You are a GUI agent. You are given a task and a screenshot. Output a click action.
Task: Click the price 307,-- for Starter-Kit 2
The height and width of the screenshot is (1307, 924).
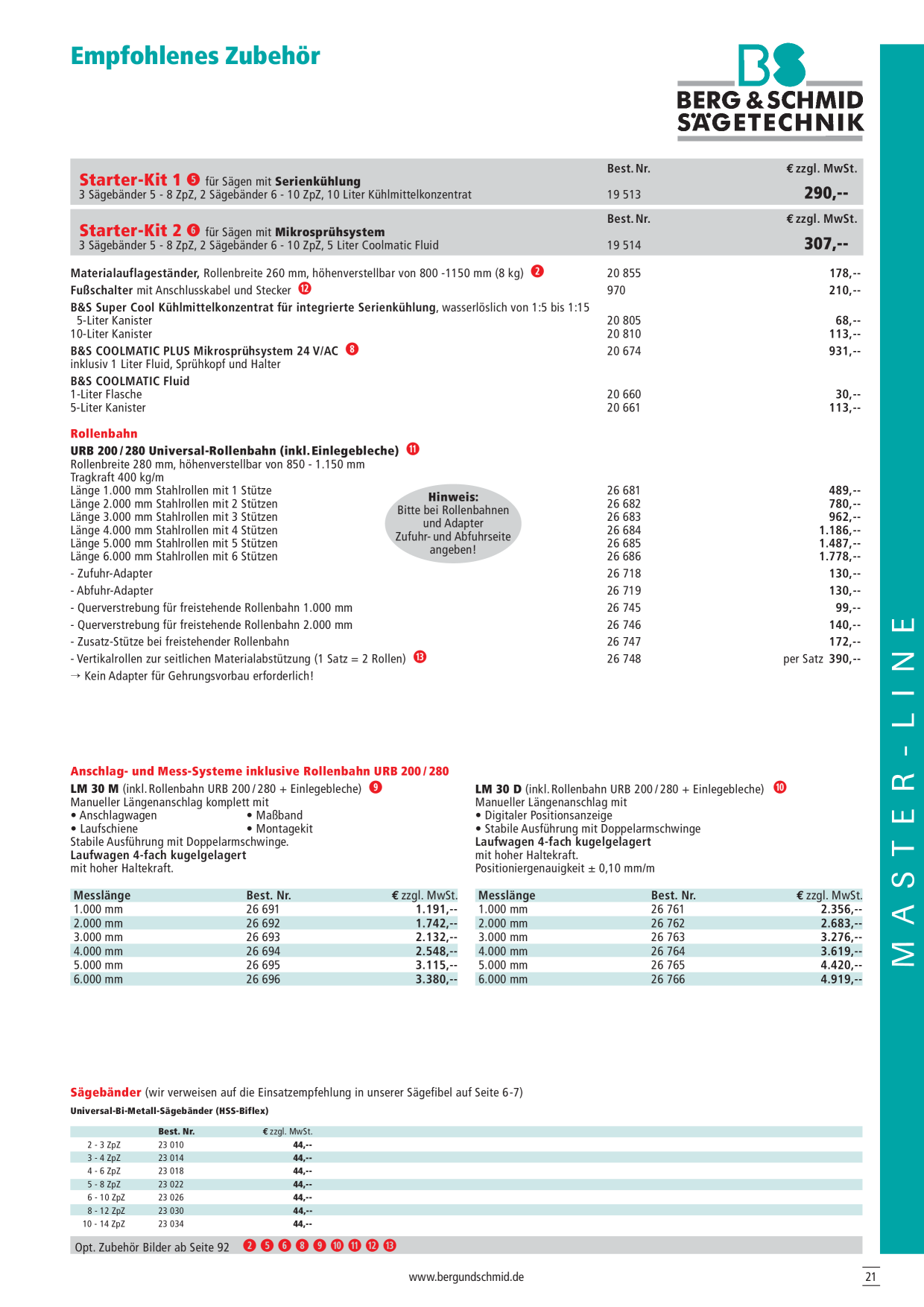826,244
